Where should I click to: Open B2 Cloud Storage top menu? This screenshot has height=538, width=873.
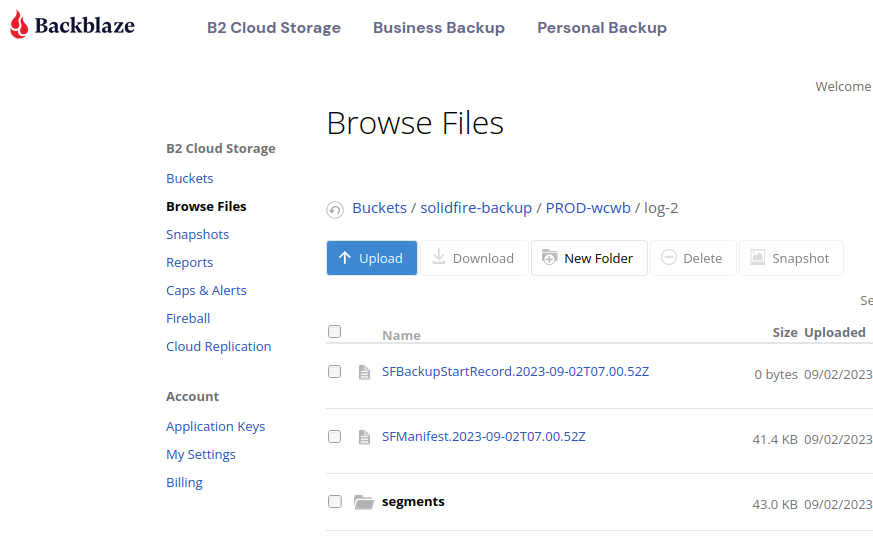pos(274,28)
